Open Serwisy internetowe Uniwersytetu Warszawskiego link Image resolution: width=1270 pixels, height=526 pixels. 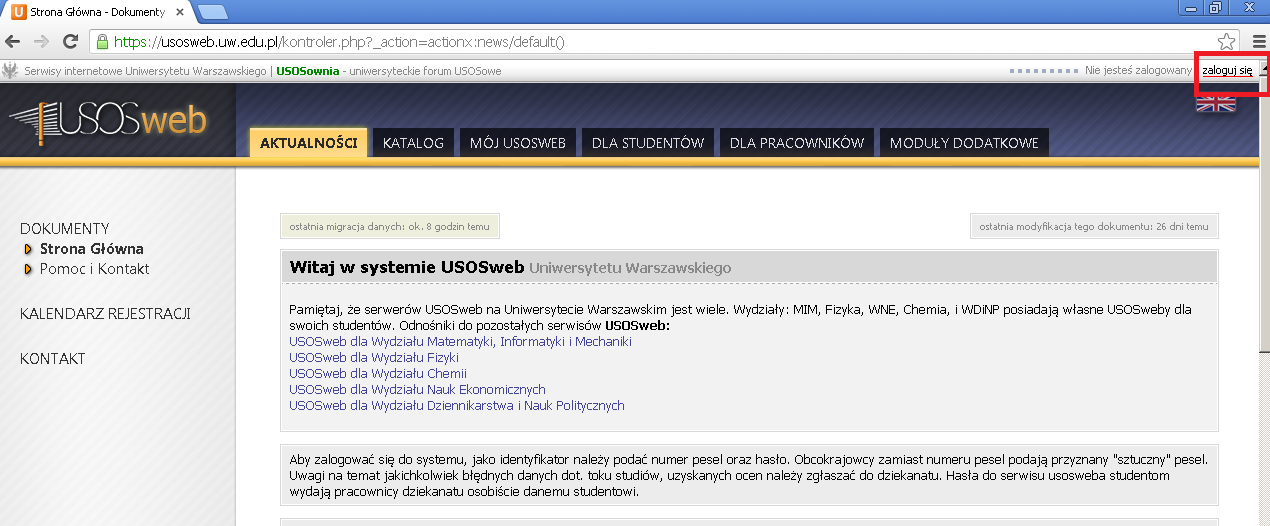146,71
